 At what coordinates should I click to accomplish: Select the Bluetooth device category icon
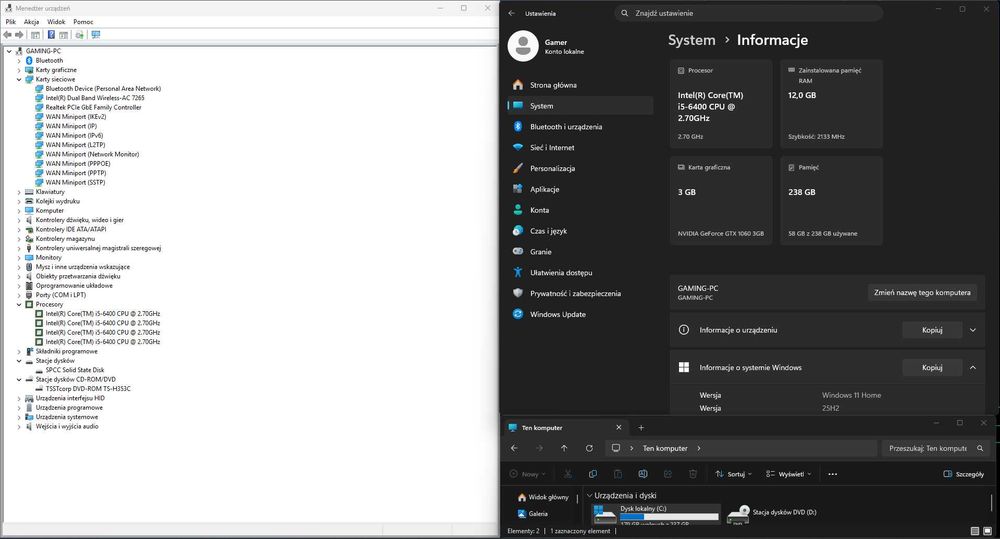29,61
